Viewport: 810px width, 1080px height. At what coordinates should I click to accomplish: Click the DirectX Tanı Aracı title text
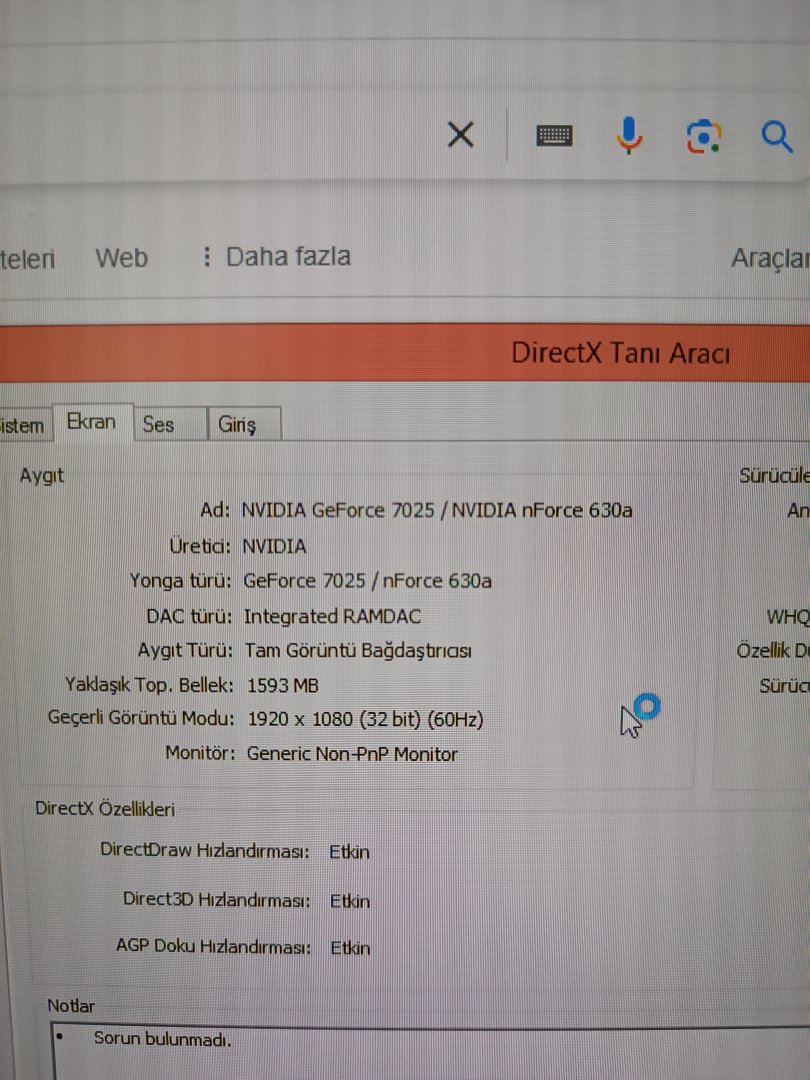click(x=620, y=353)
